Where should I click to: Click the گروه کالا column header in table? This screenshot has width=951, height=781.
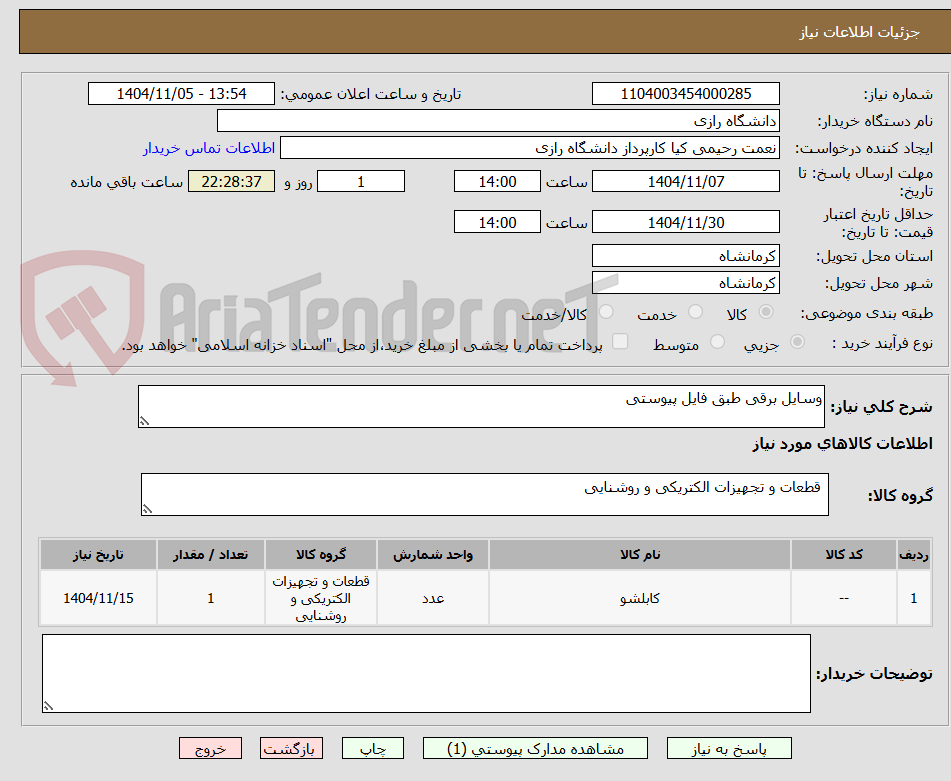pyautogui.click(x=321, y=555)
